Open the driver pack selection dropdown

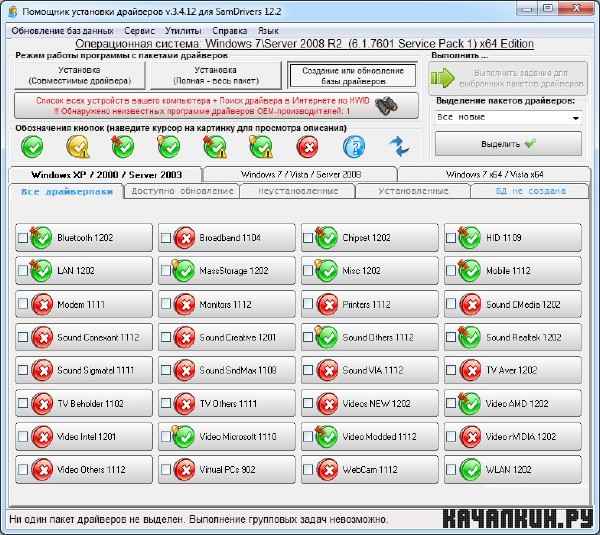coord(508,117)
